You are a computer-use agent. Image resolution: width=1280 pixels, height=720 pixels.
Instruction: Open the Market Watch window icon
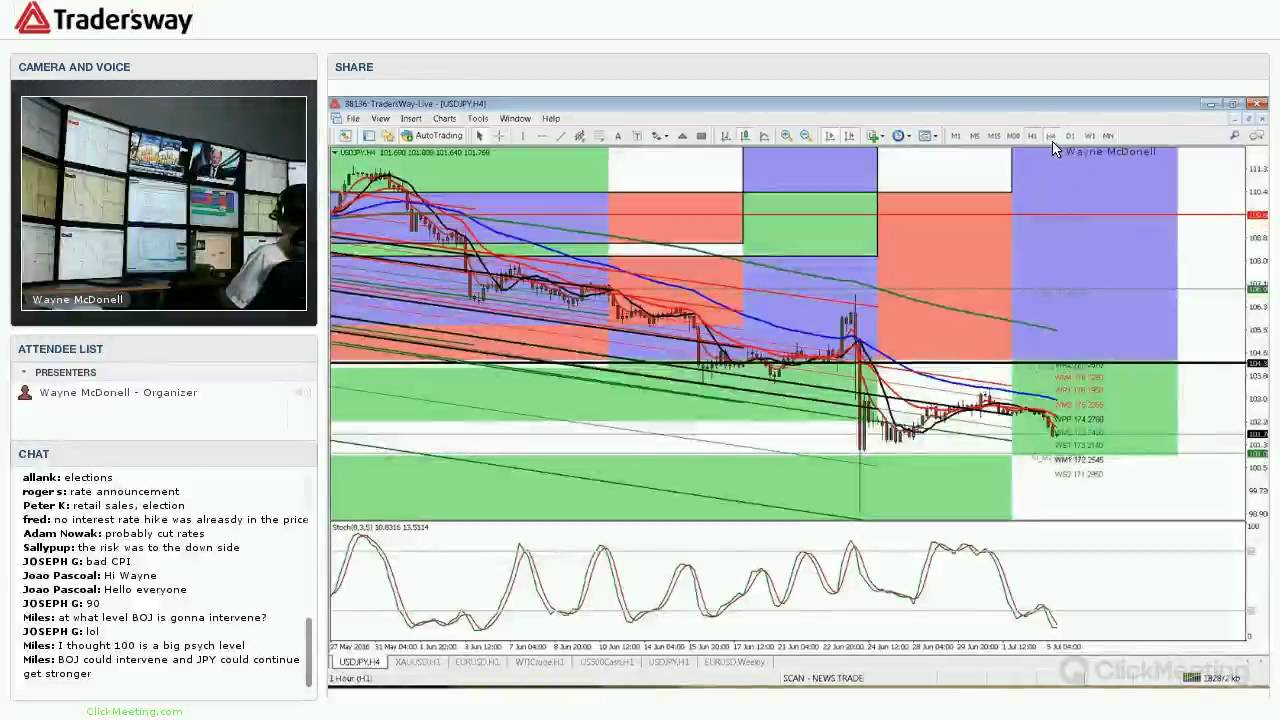369,136
